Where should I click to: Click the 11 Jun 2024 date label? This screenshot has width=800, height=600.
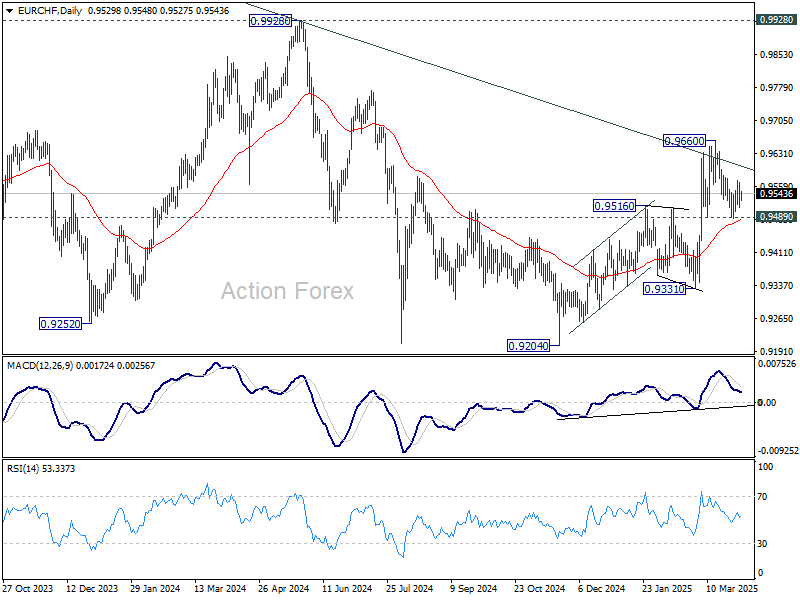coord(347,588)
